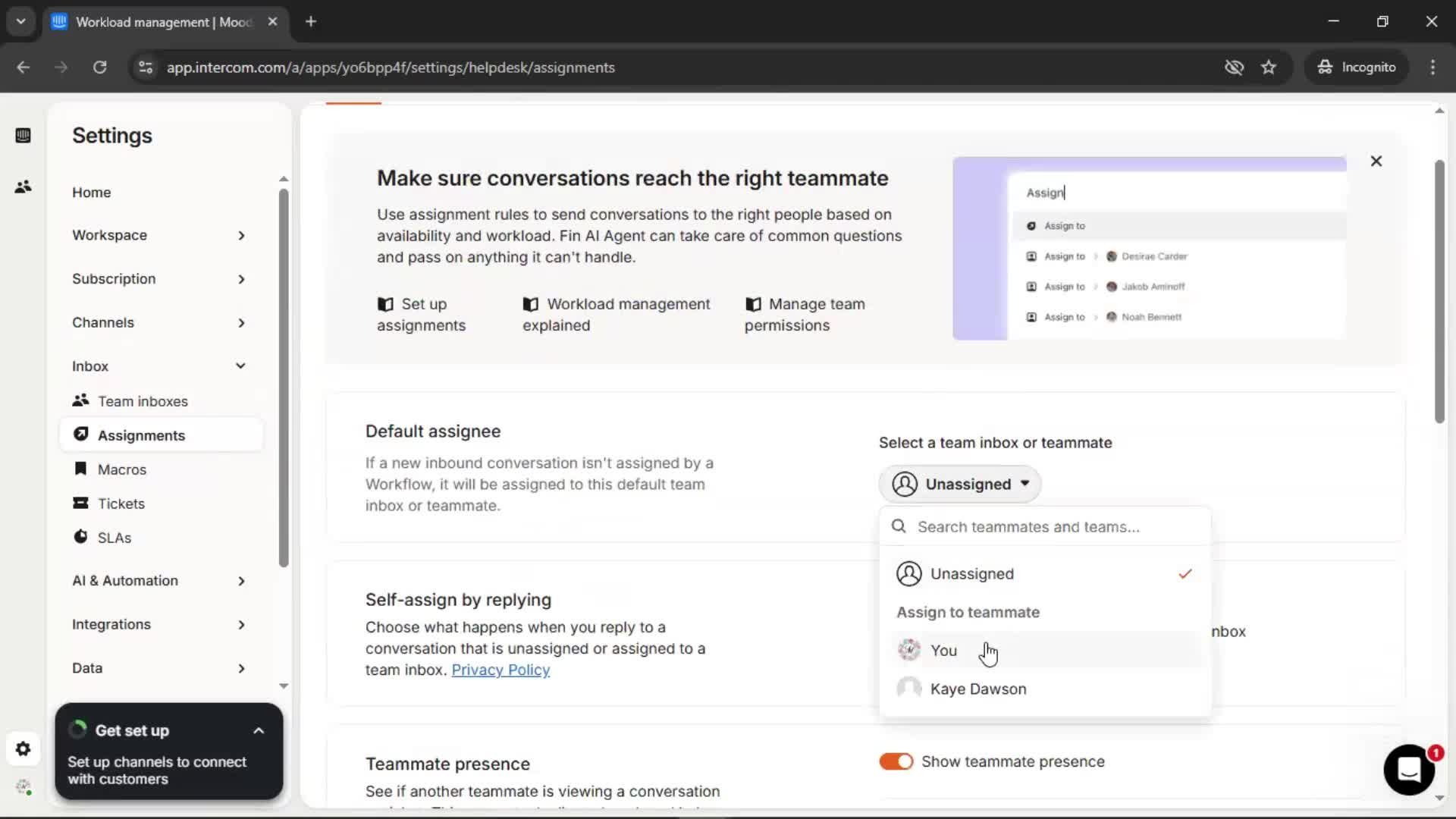This screenshot has height=819, width=1456.
Task: Open the Chrome three-dot menu
Action: pos(1432,67)
